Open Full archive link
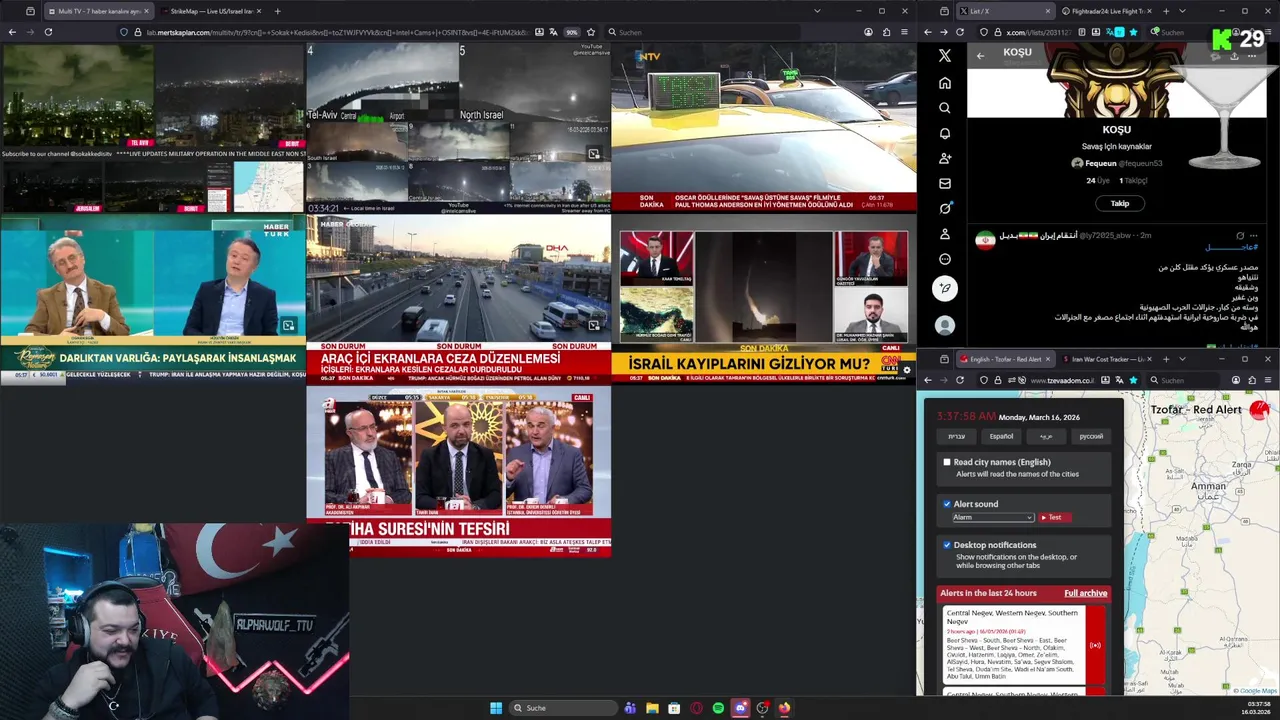 [x=1085, y=593]
